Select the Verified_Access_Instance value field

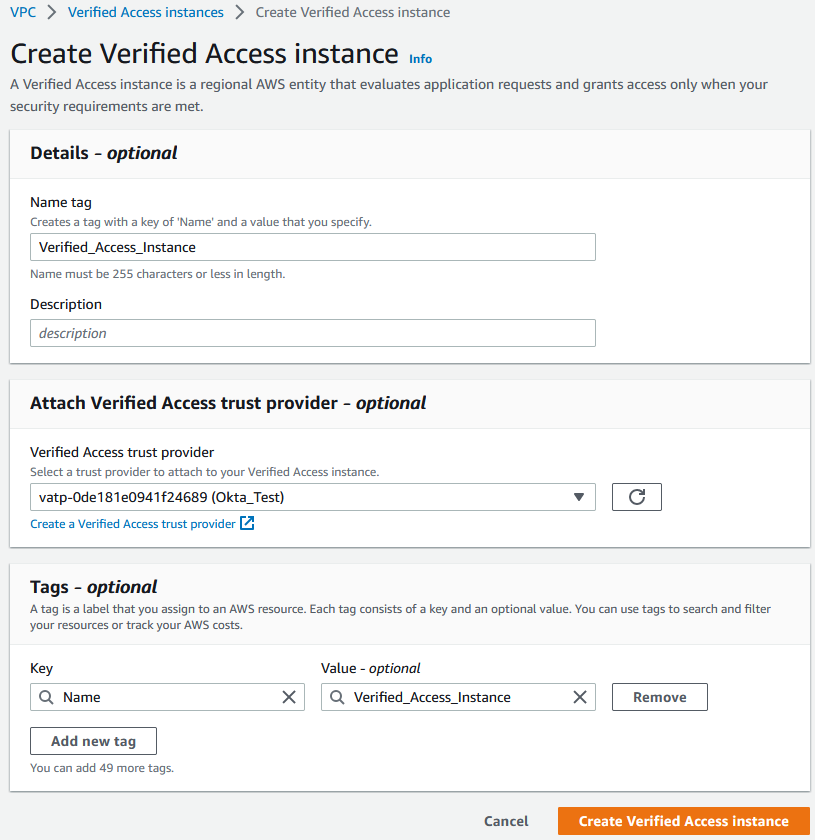coord(450,697)
